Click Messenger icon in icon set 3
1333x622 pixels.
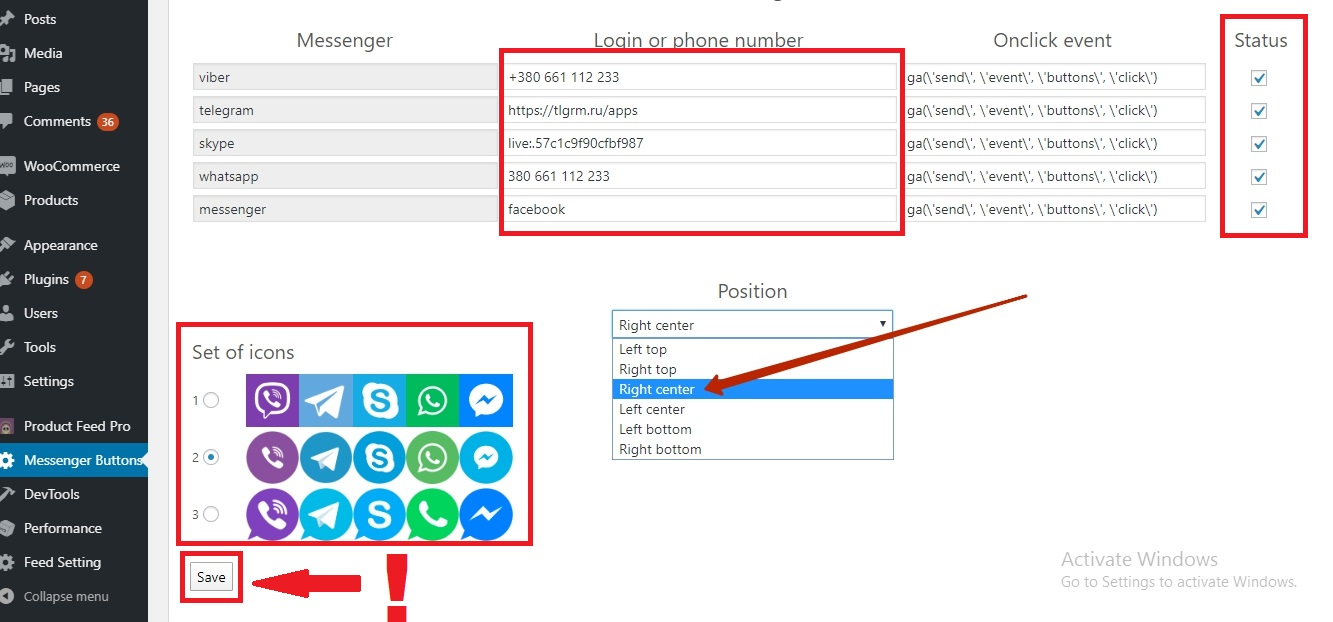[486, 515]
